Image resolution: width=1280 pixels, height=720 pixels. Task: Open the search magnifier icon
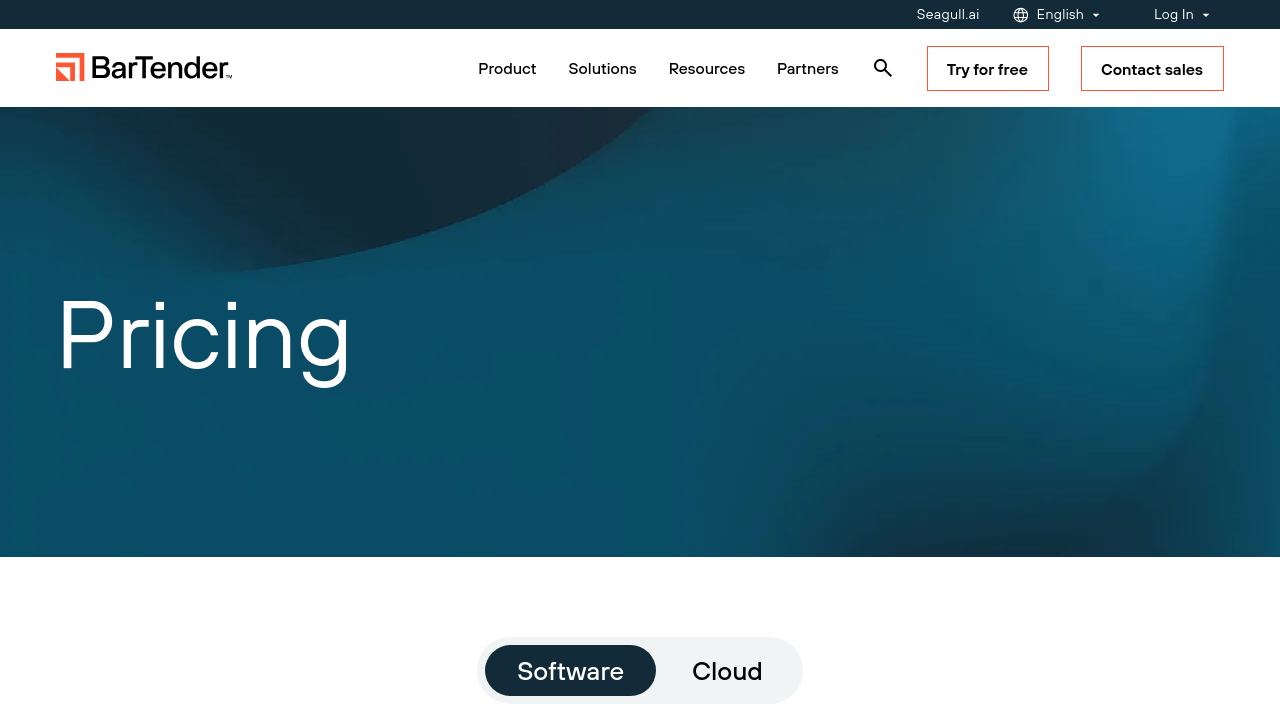tap(882, 68)
